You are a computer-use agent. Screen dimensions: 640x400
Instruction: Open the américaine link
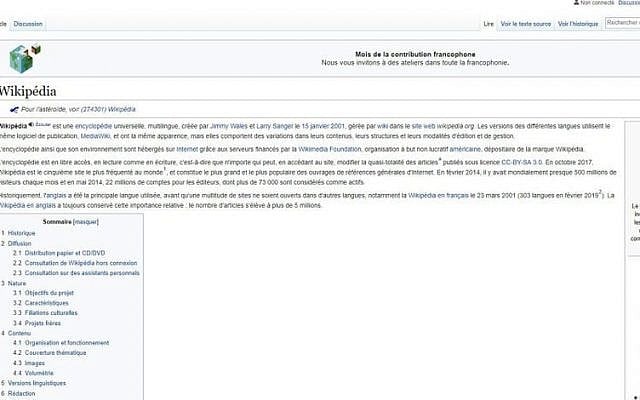[465, 149]
